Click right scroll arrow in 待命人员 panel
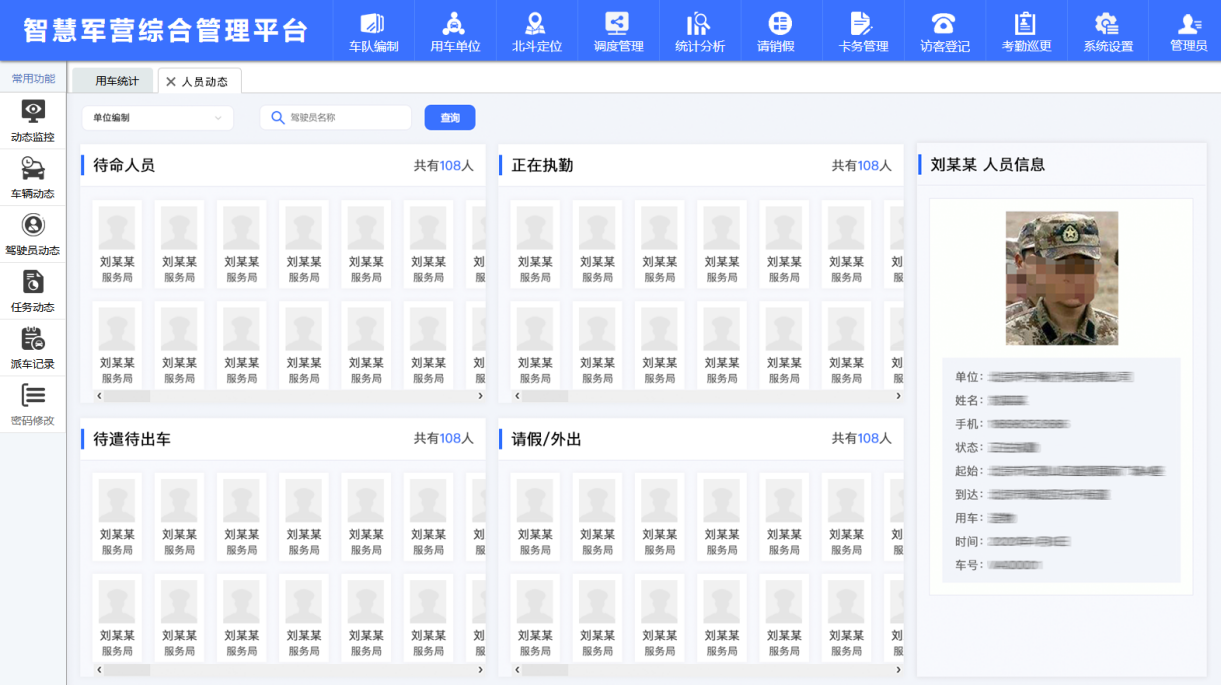The width and height of the screenshot is (1221, 685). coord(480,396)
